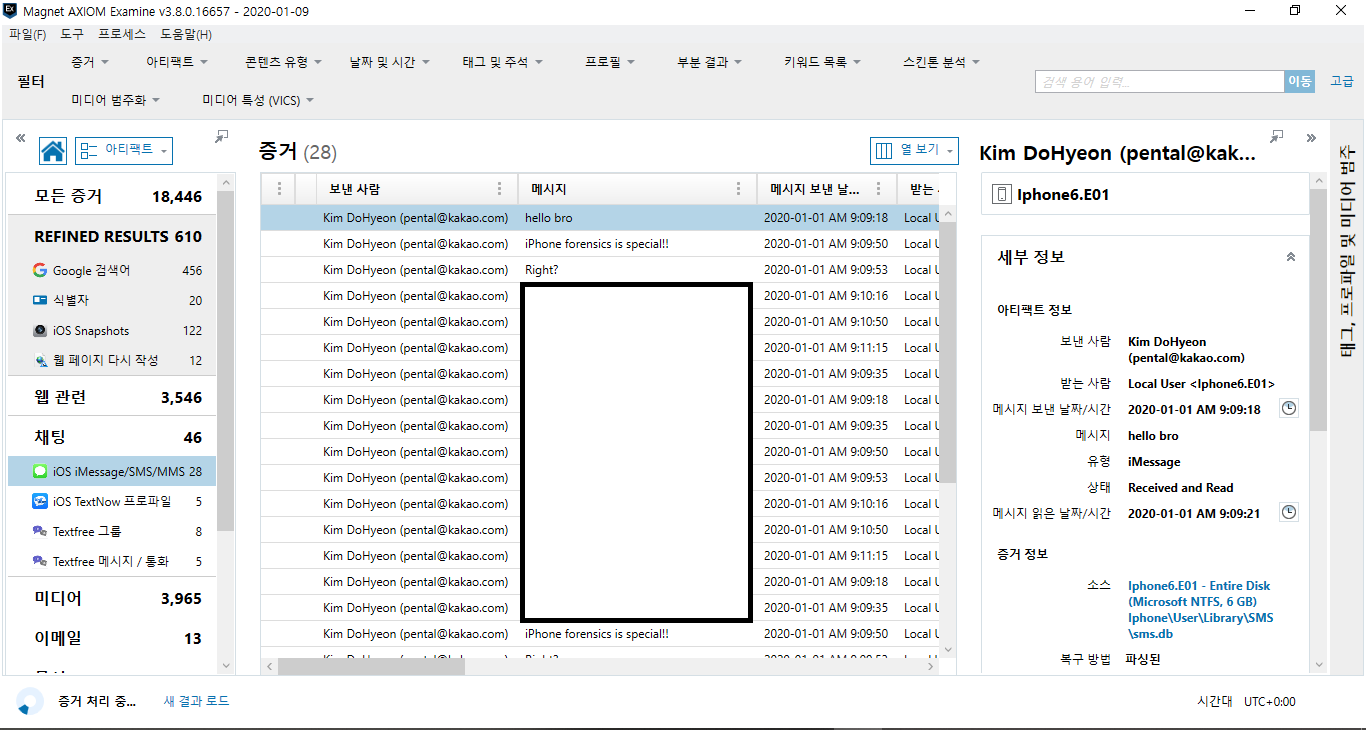
Task: Open the 미디어 범주화 filter dropdown
Action: [116, 100]
